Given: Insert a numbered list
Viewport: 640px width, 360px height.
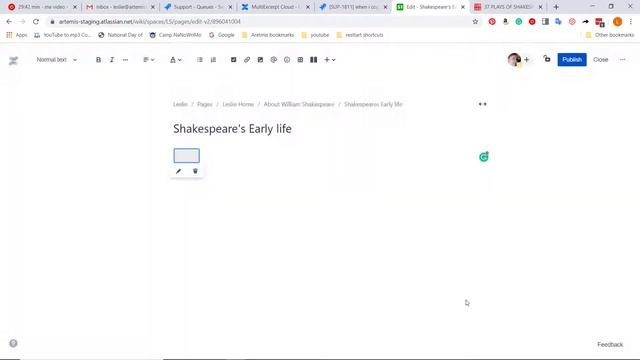Looking at the screenshot, I should click(x=213, y=60).
